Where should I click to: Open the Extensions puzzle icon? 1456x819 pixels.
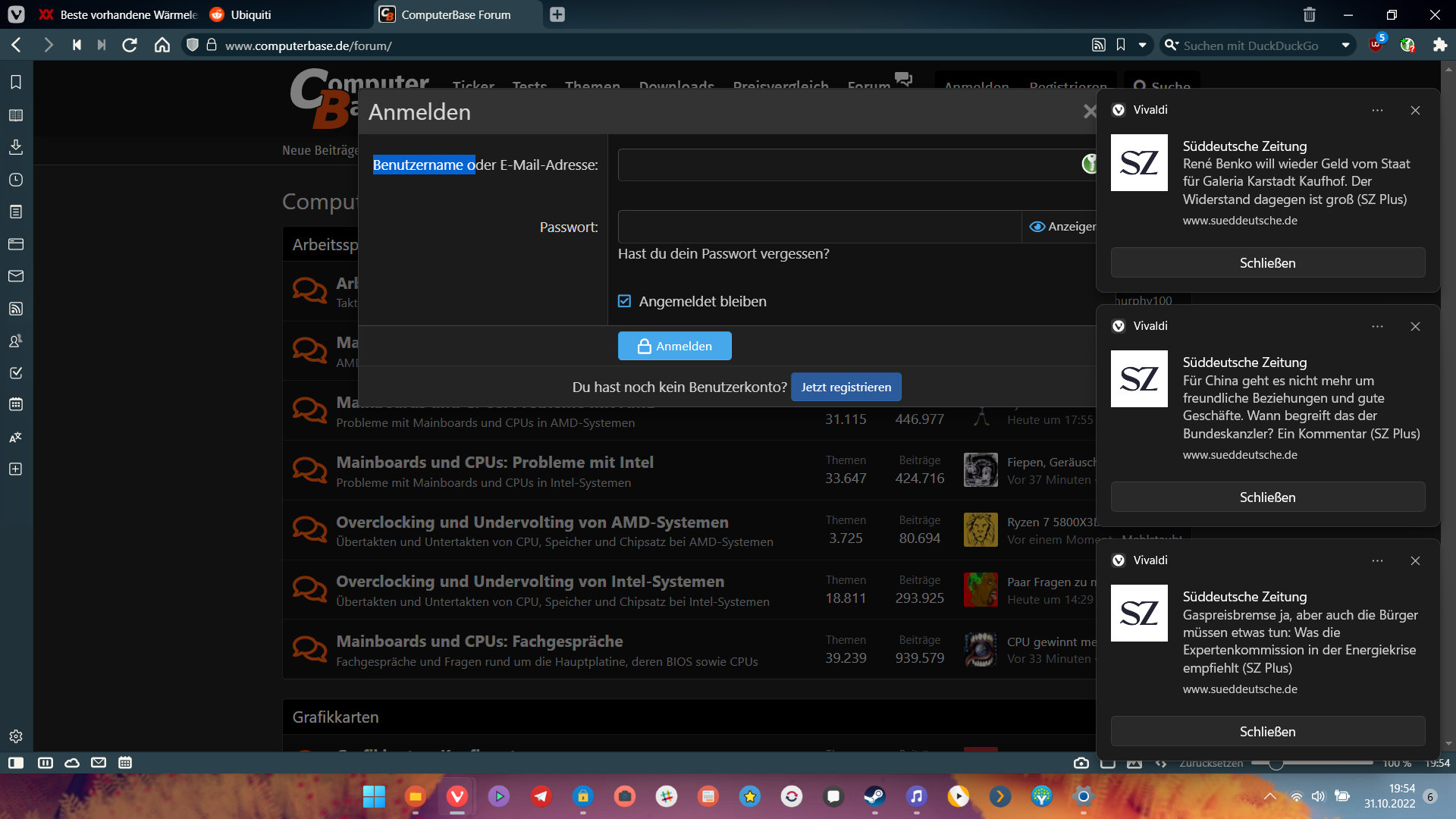tap(1439, 45)
